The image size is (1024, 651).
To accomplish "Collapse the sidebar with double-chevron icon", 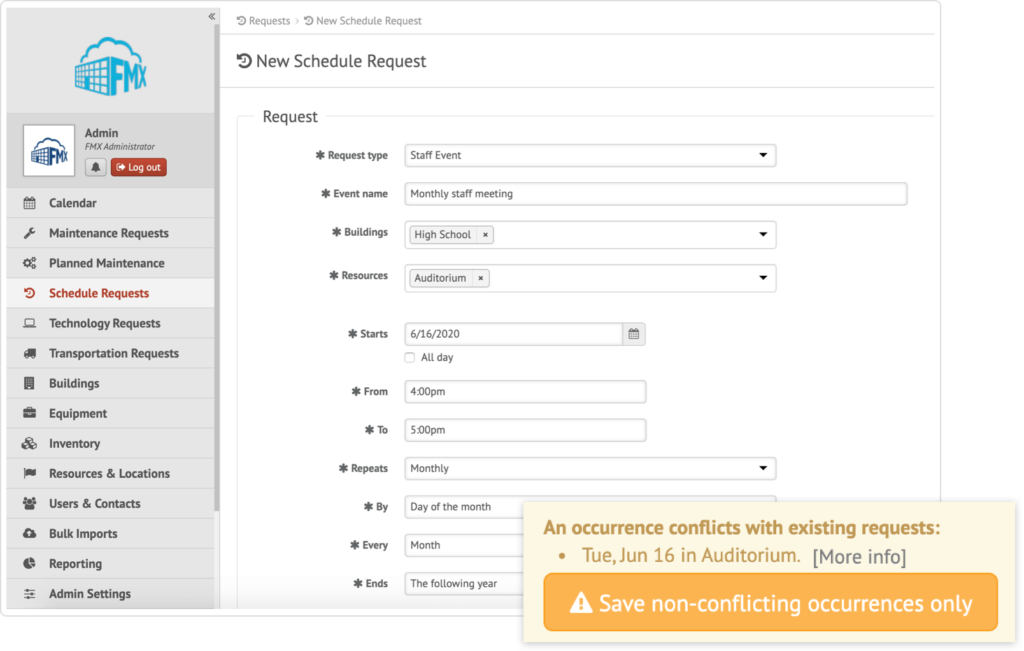I will 212,17.
